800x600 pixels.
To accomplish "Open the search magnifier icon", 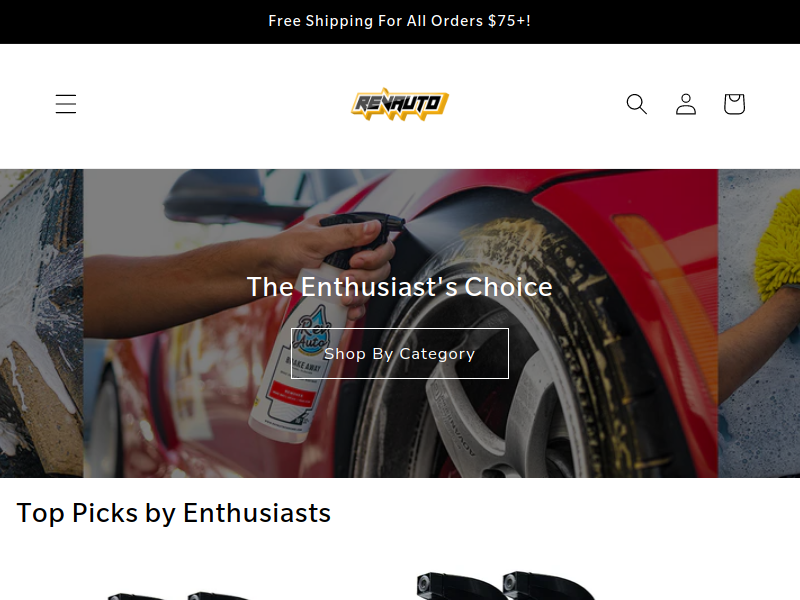I will click(x=636, y=104).
